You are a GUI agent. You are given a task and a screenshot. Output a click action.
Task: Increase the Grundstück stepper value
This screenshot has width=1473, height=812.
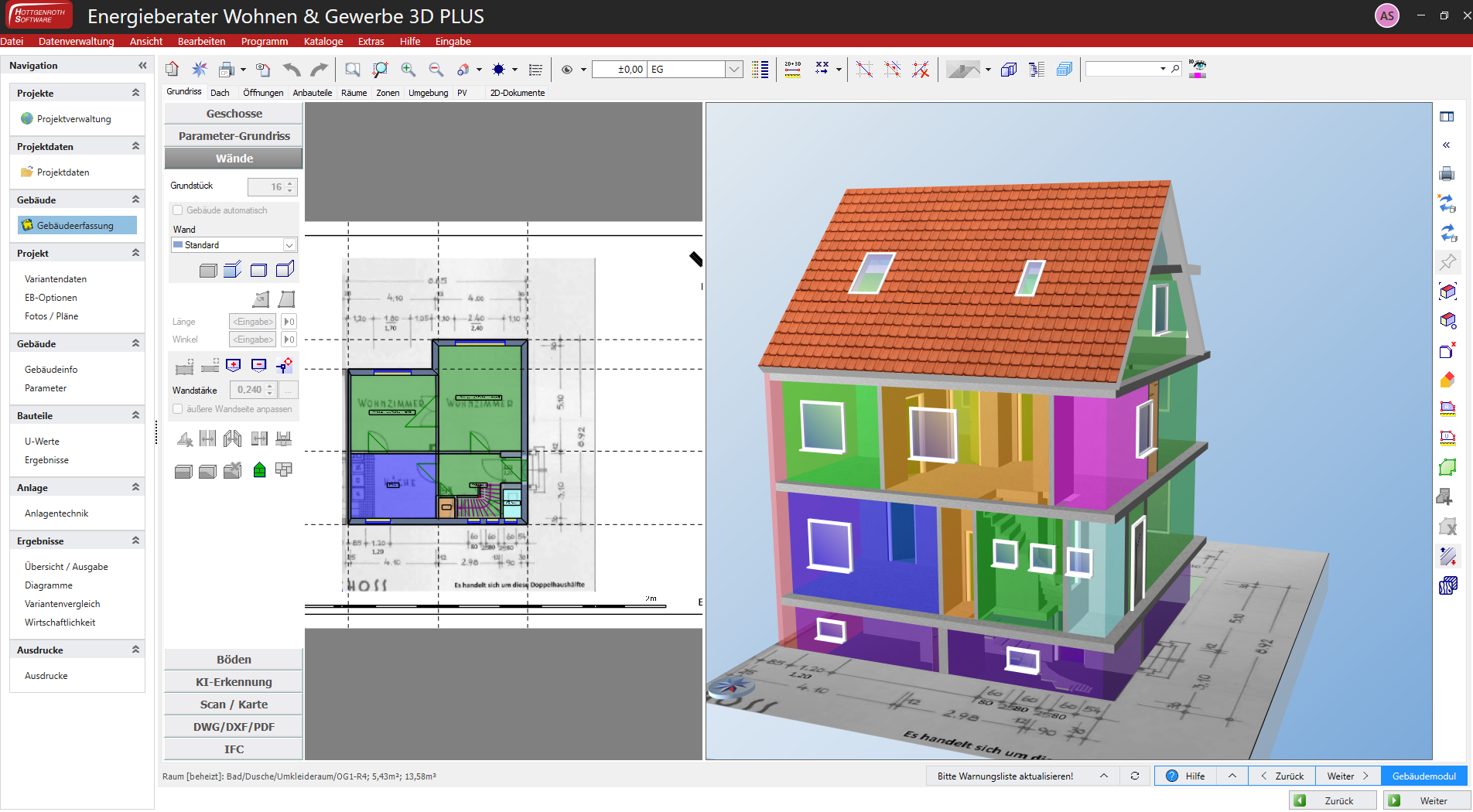pos(290,183)
